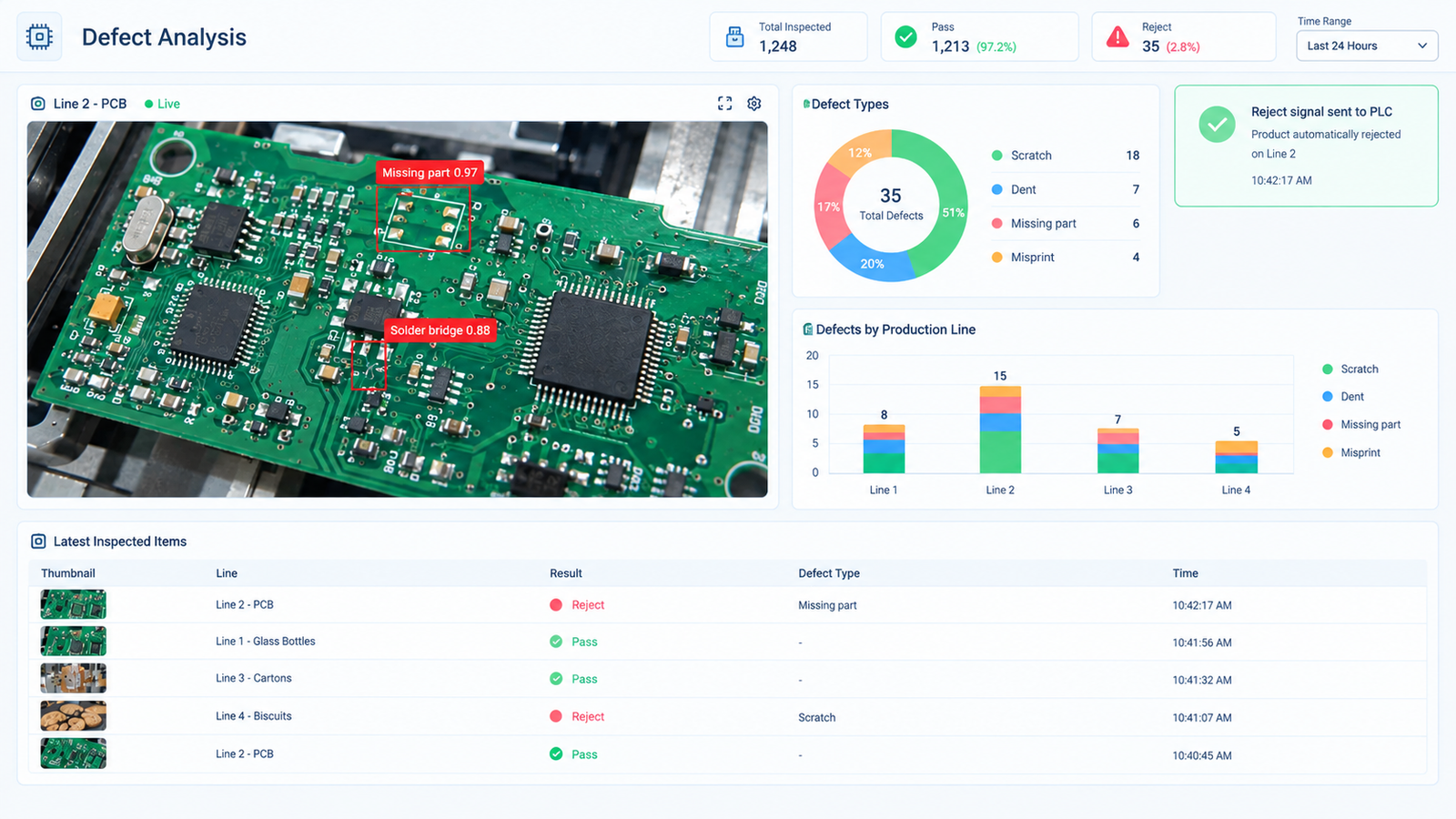The width and height of the screenshot is (1456, 819).
Task: Click the Line 1 - Glass Bottles text
Action: tap(266, 642)
